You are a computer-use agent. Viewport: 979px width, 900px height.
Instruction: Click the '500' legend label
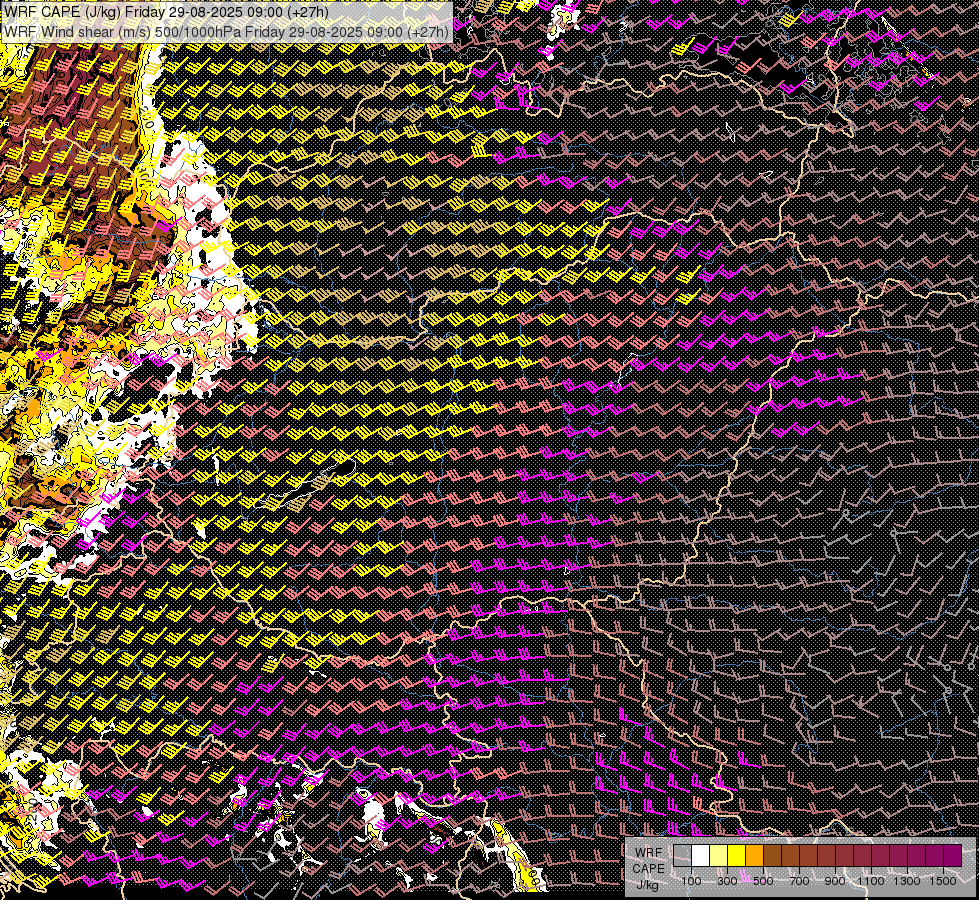click(763, 881)
